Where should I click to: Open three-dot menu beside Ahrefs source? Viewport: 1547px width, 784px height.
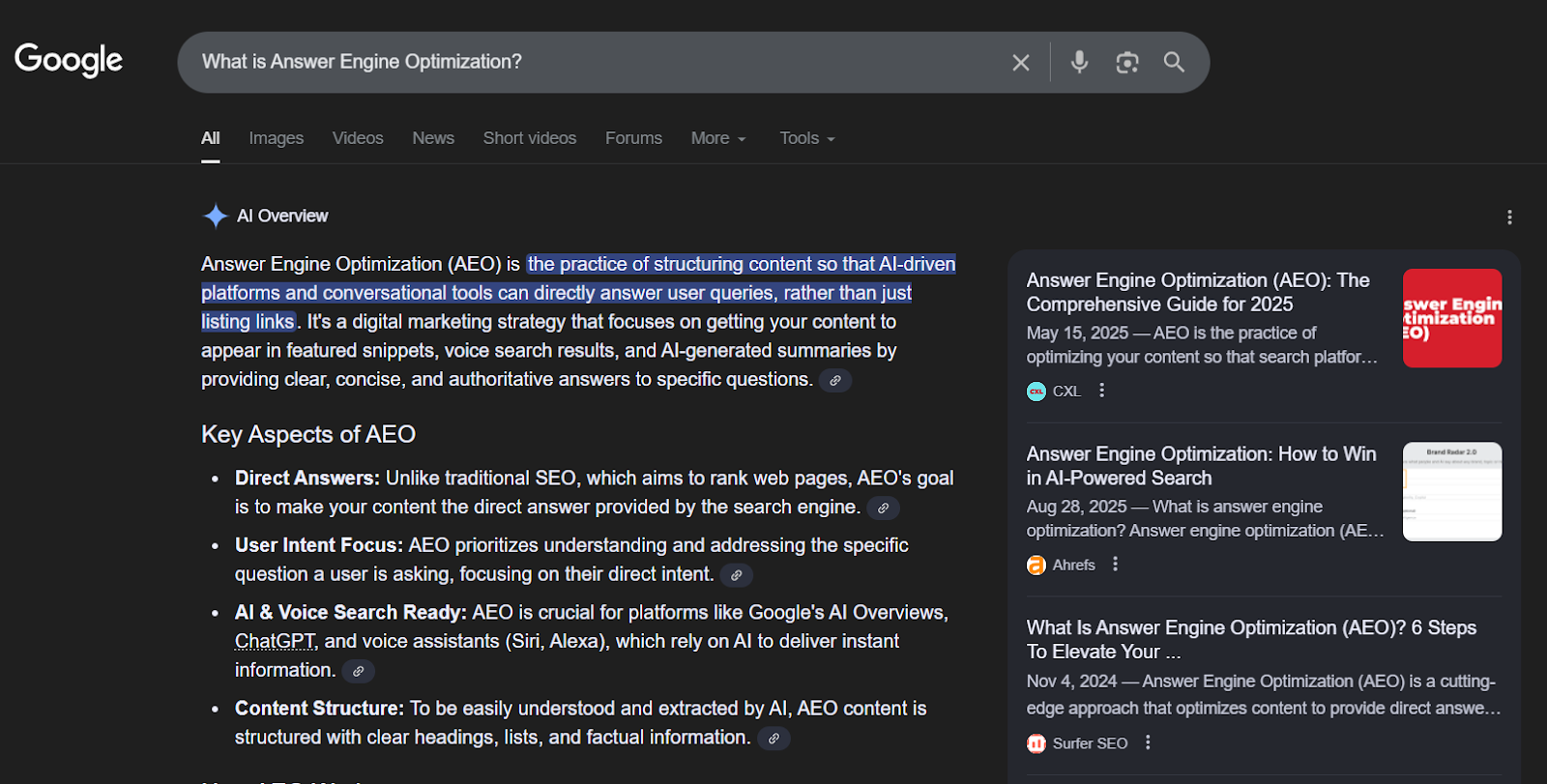(1115, 565)
